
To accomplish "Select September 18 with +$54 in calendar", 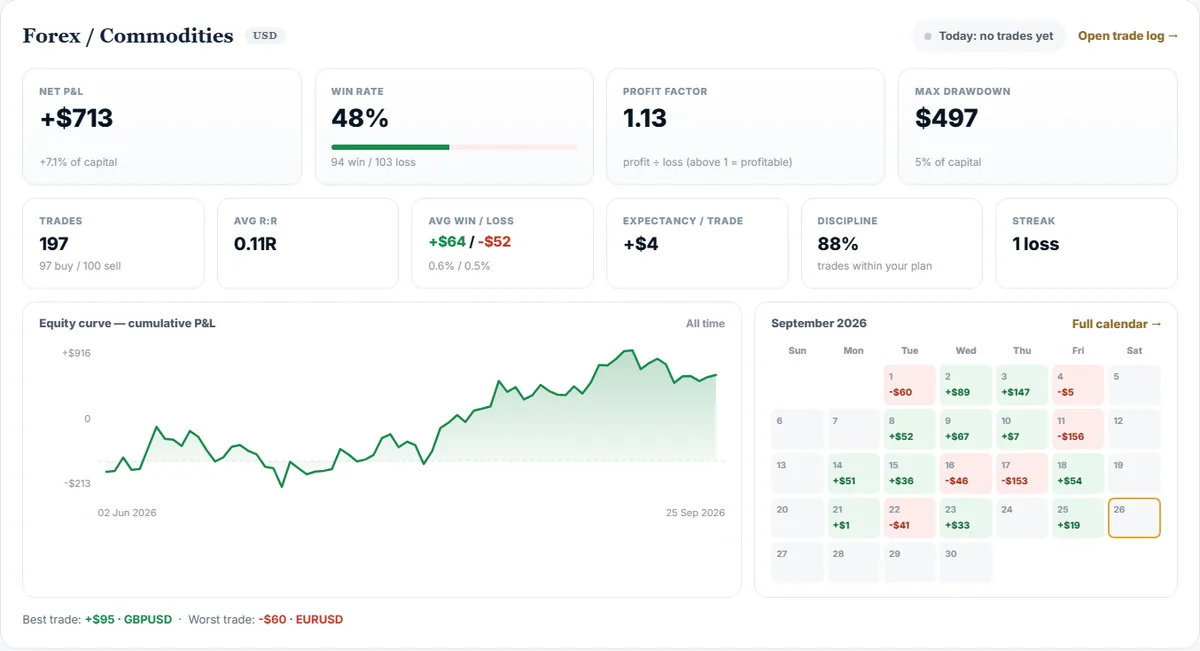I will pyautogui.click(x=1078, y=473).
